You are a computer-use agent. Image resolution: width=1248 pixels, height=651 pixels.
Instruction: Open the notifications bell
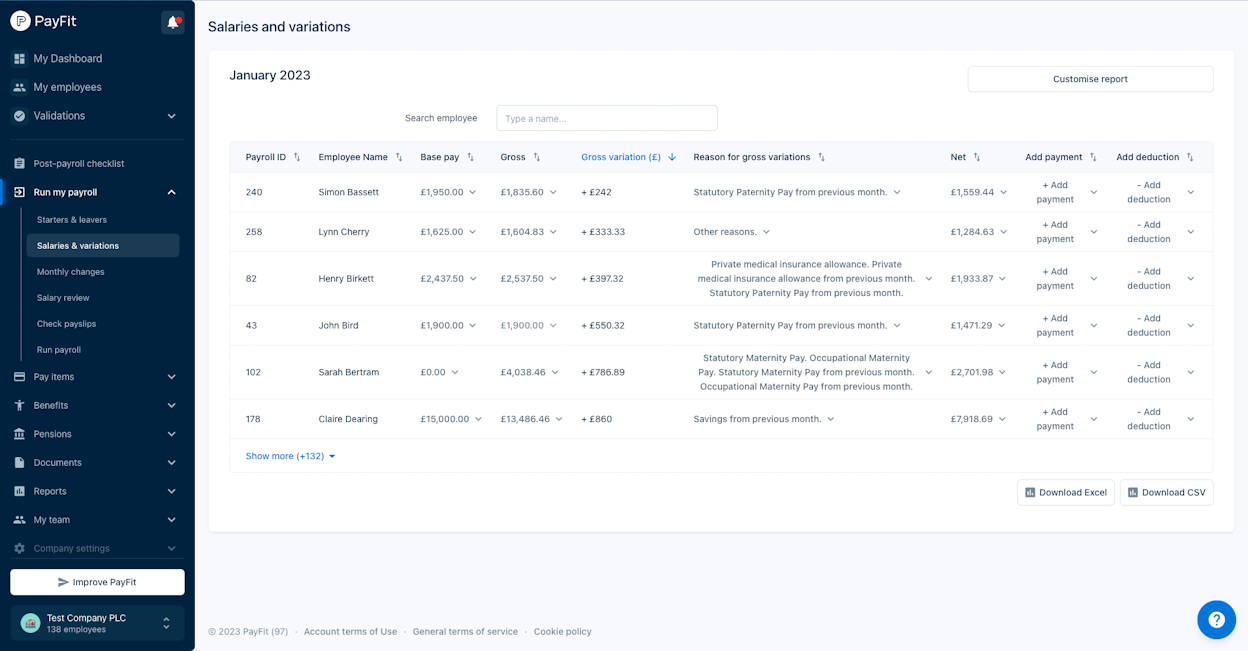tap(173, 22)
